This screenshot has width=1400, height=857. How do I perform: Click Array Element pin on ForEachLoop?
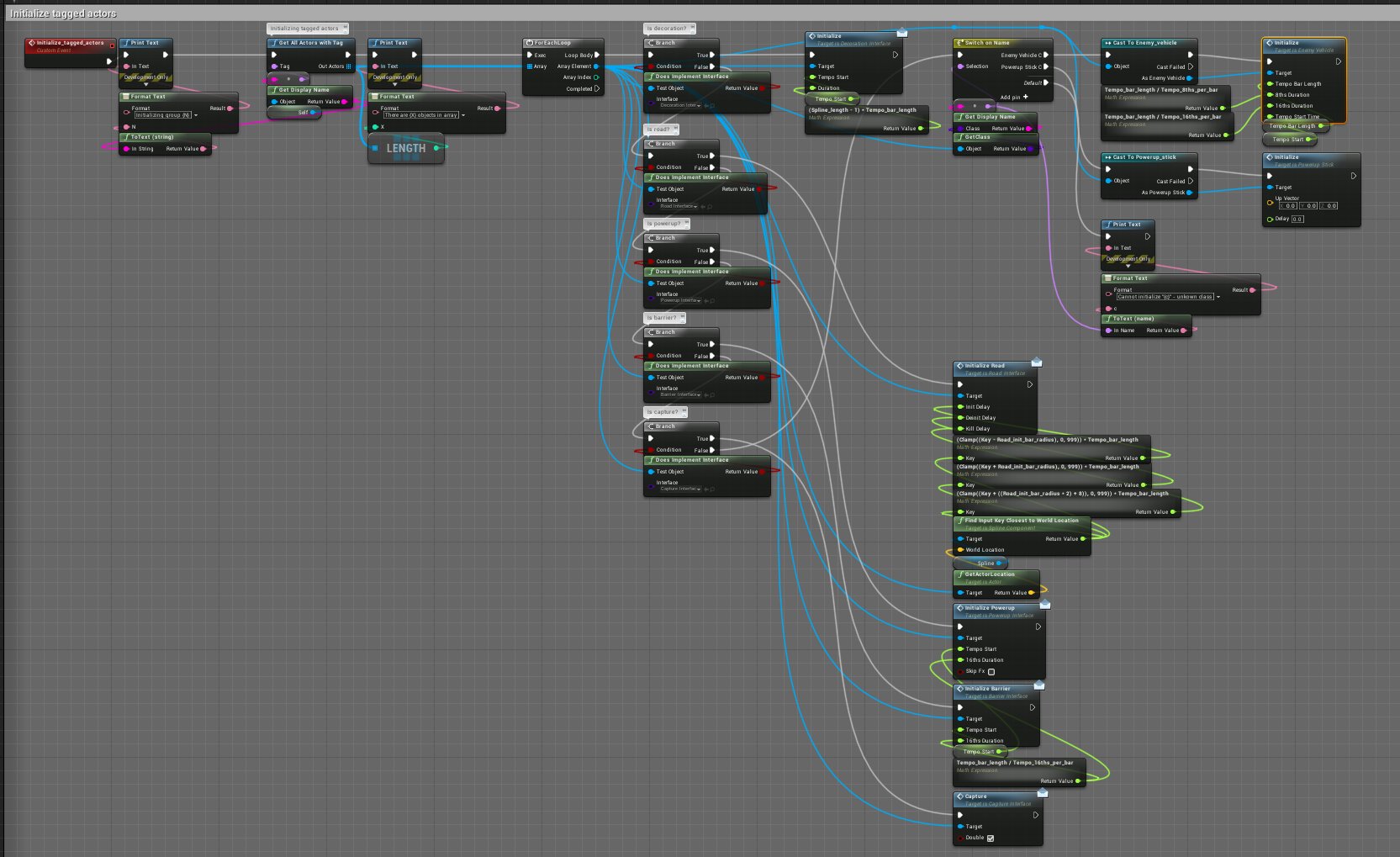click(596, 66)
